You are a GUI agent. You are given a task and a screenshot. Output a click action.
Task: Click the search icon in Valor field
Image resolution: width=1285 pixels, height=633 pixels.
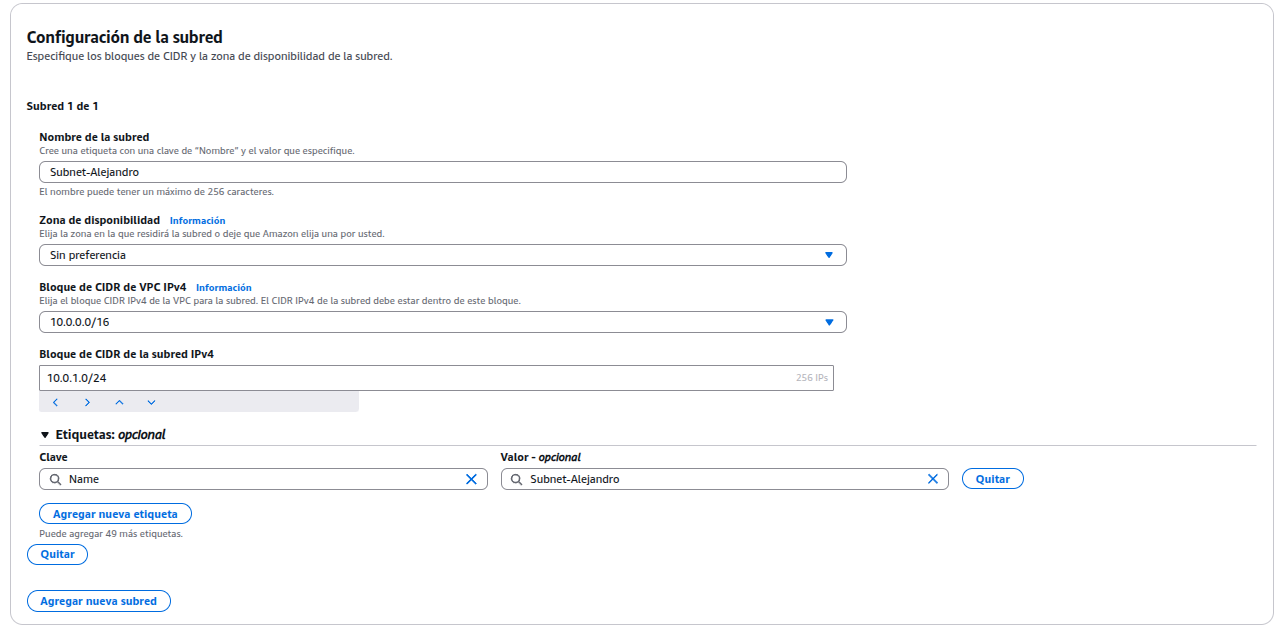click(x=516, y=479)
